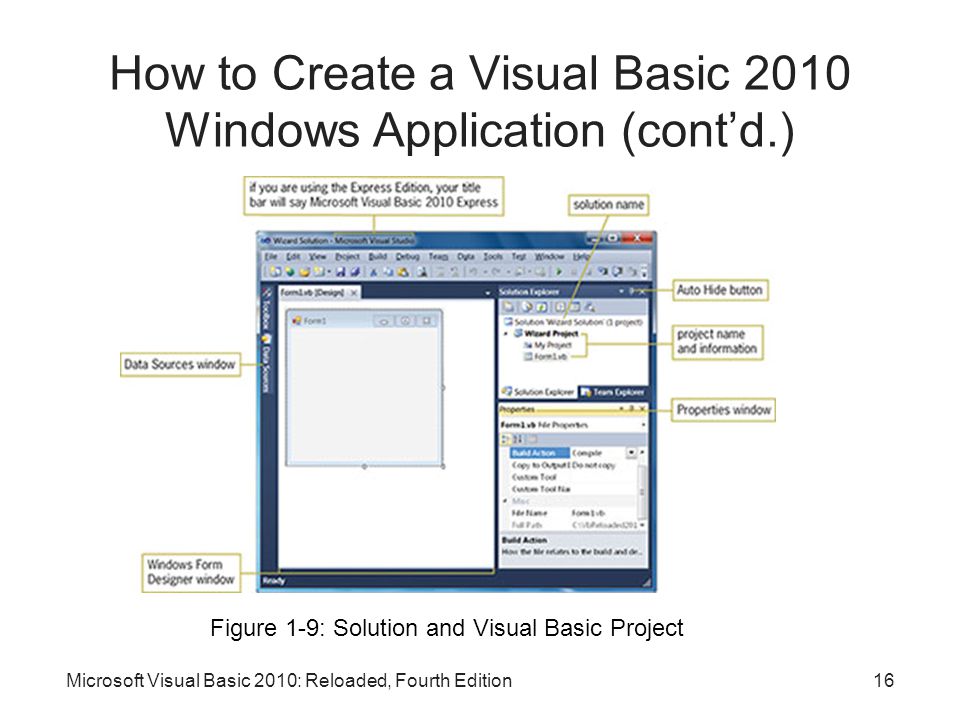Click the Open File folder icon
Image resolution: width=960 pixels, height=720 pixels.
[x=304, y=272]
